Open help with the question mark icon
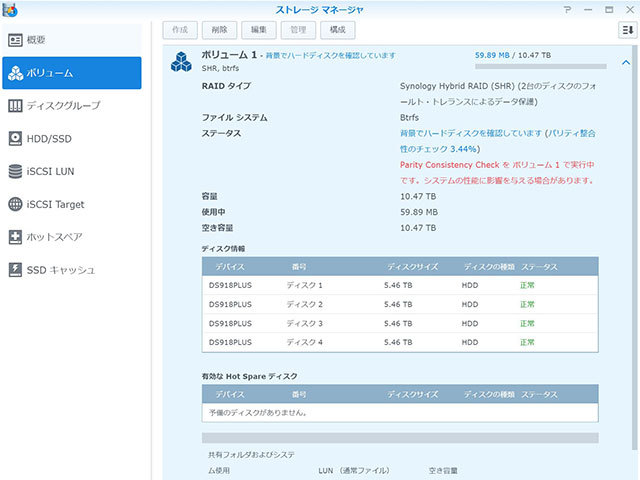Viewport: 640px width, 480px height. pyautogui.click(x=567, y=9)
